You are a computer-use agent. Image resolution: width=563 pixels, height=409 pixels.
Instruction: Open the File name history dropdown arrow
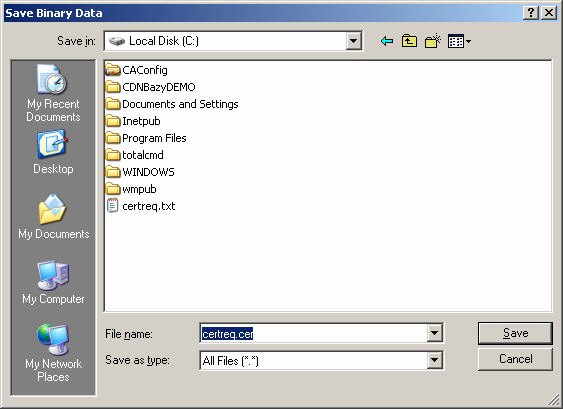point(434,333)
